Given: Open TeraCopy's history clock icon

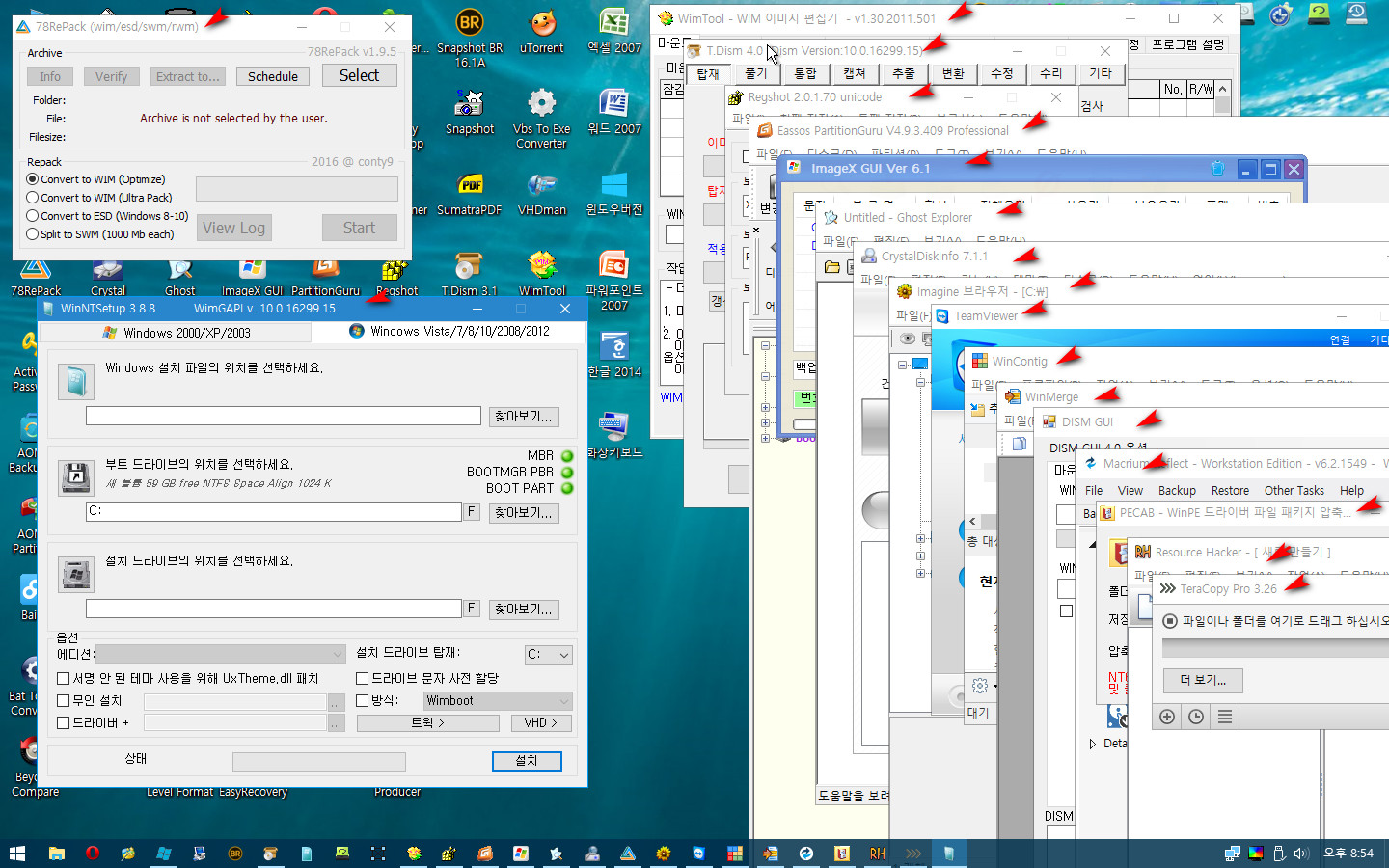Looking at the screenshot, I should 1196,717.
